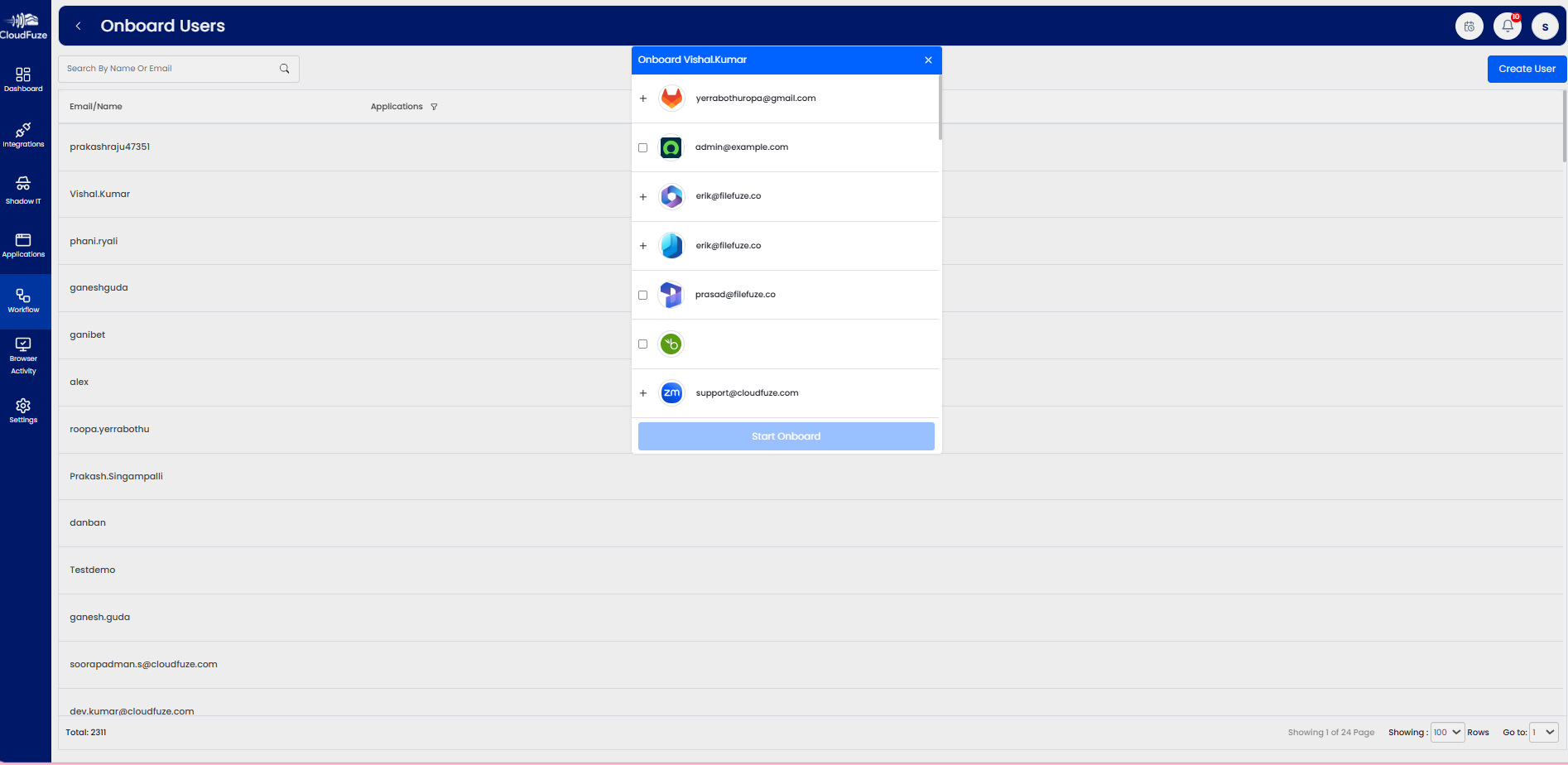This screenshot has width=1568, height=765.
Task: Tick the checkbox beside the green b app
Action: point(642,344)
